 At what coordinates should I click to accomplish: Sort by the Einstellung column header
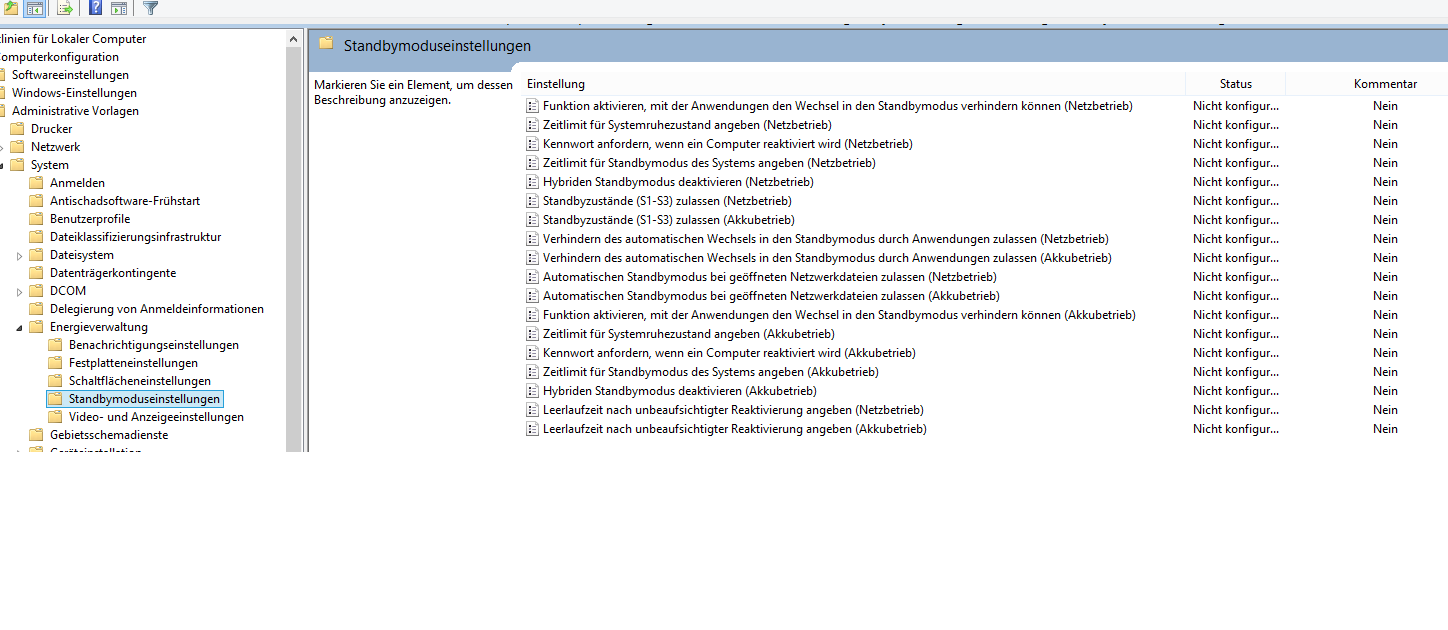pyautogui.click(x=853, y=84)
